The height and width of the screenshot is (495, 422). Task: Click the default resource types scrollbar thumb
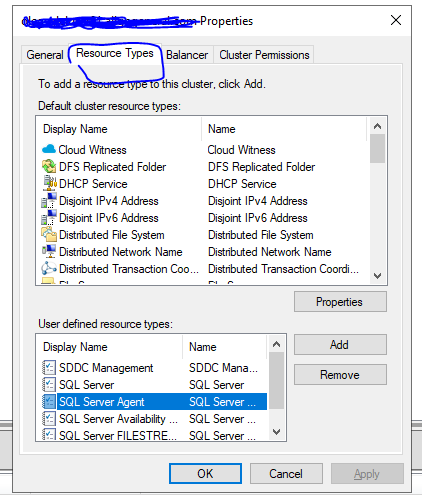coord(377,148)
